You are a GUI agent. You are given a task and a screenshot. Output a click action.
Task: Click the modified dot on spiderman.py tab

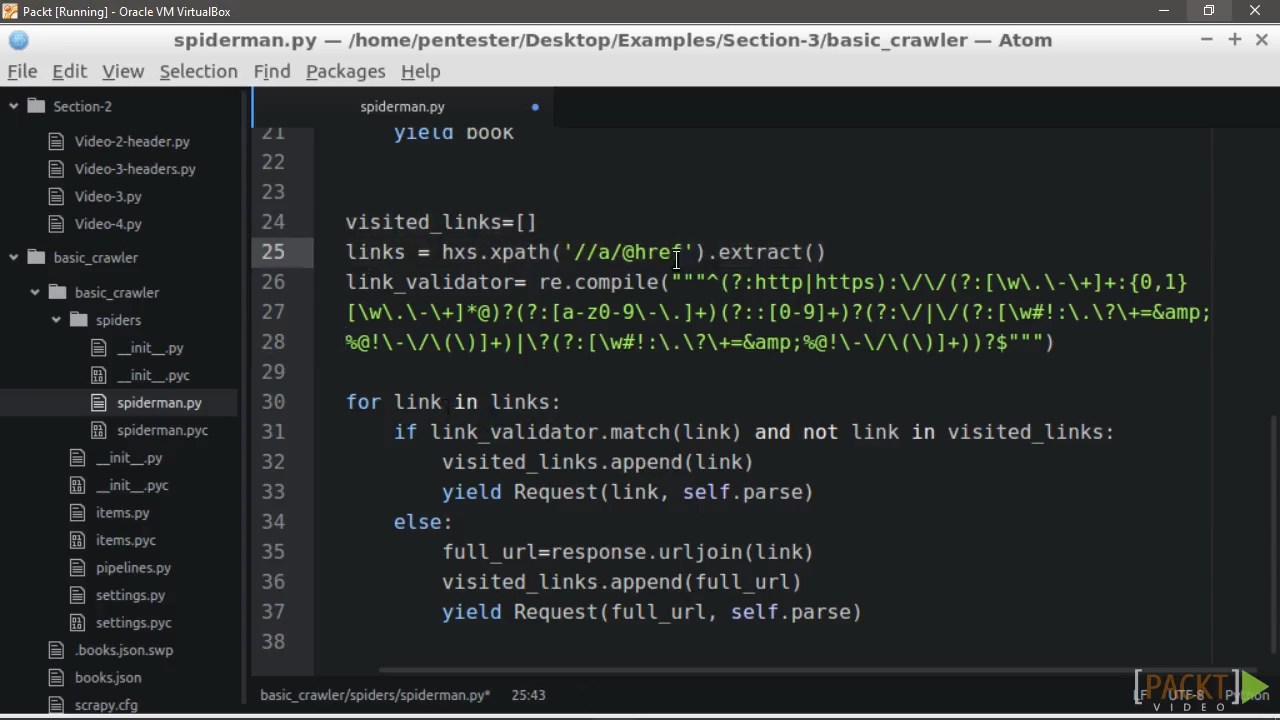pyautogui.click(x=535, y=107)
